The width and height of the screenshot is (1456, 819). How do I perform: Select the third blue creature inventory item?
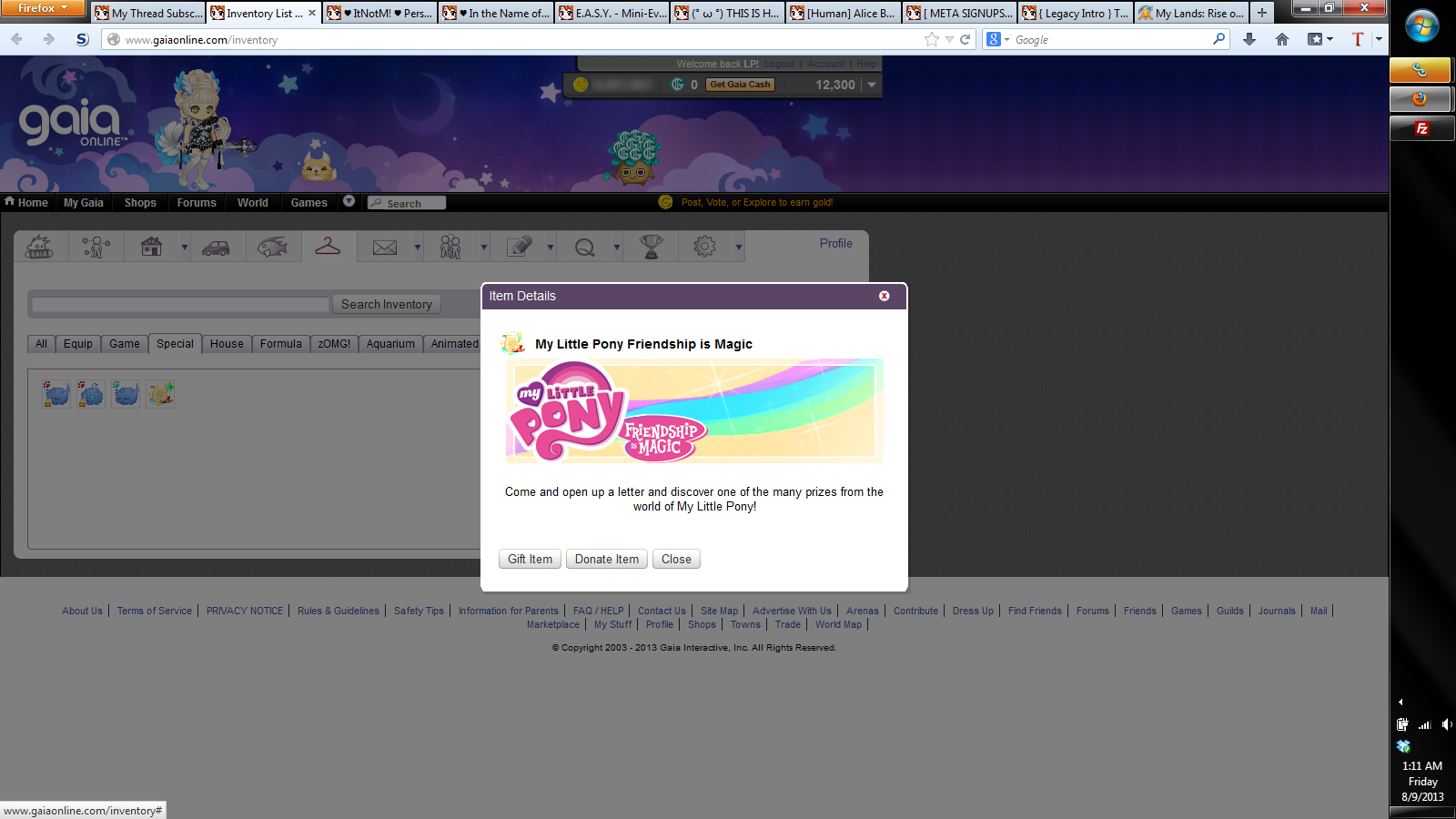(126, 394)
